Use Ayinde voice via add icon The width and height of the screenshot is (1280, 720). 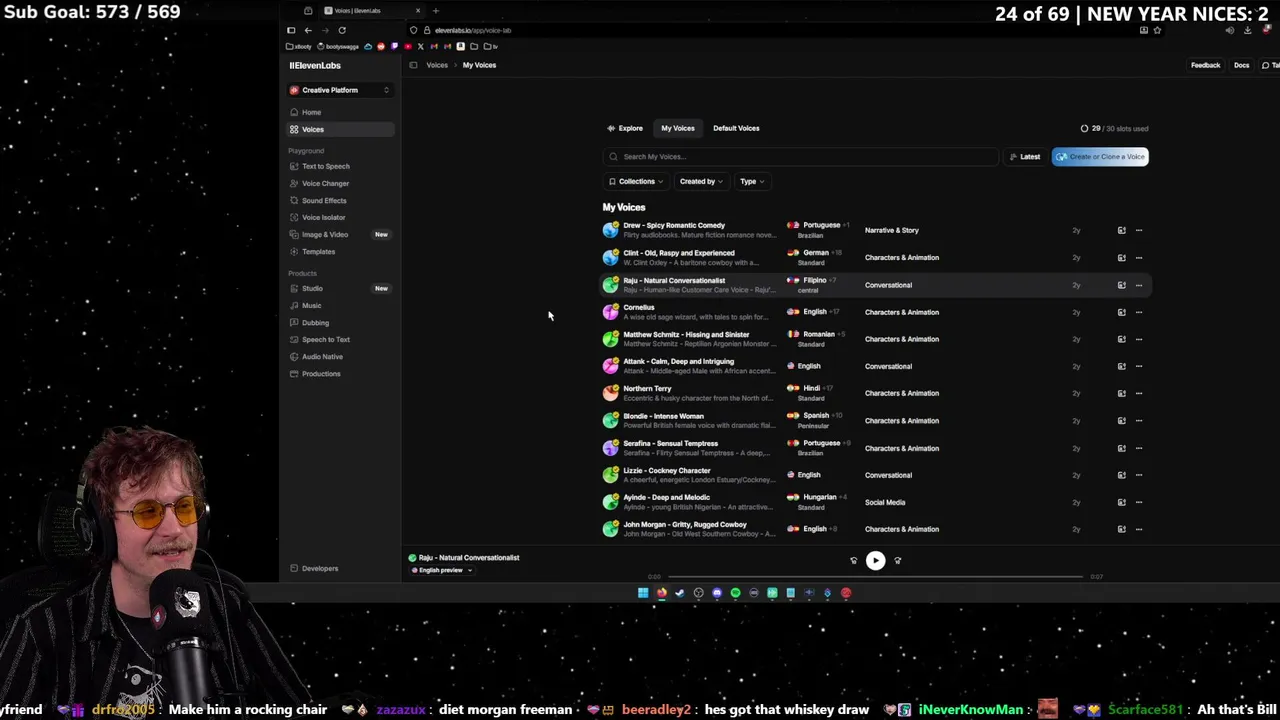coord(1121,502)
